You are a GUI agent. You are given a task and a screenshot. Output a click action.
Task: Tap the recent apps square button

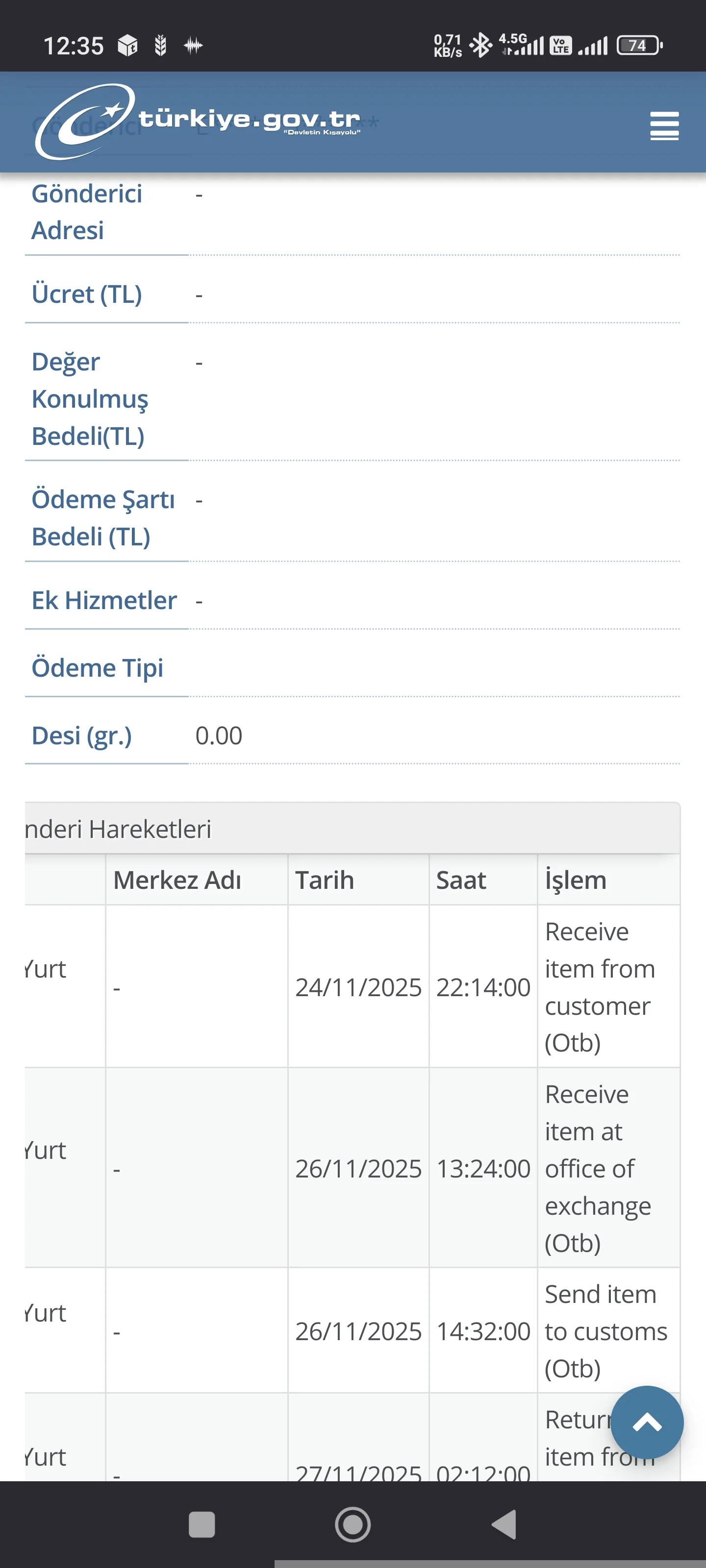(202, 1524)
